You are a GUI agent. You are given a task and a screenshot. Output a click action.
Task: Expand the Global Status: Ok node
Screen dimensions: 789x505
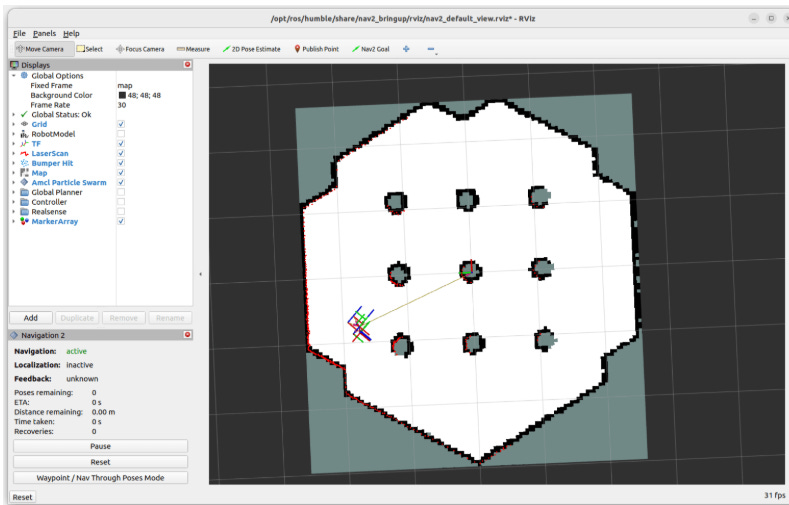(14, 114)
